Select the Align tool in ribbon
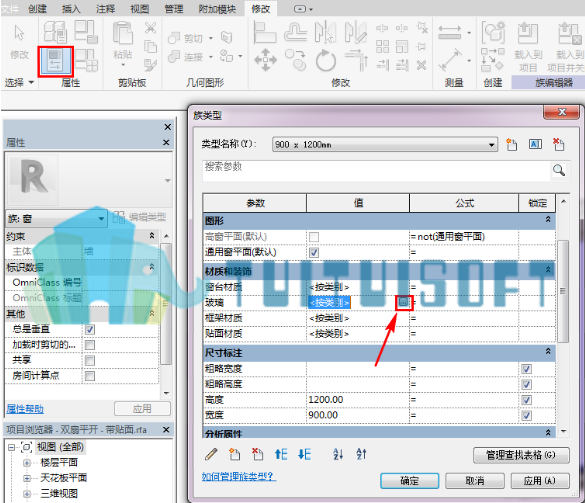 265,32
